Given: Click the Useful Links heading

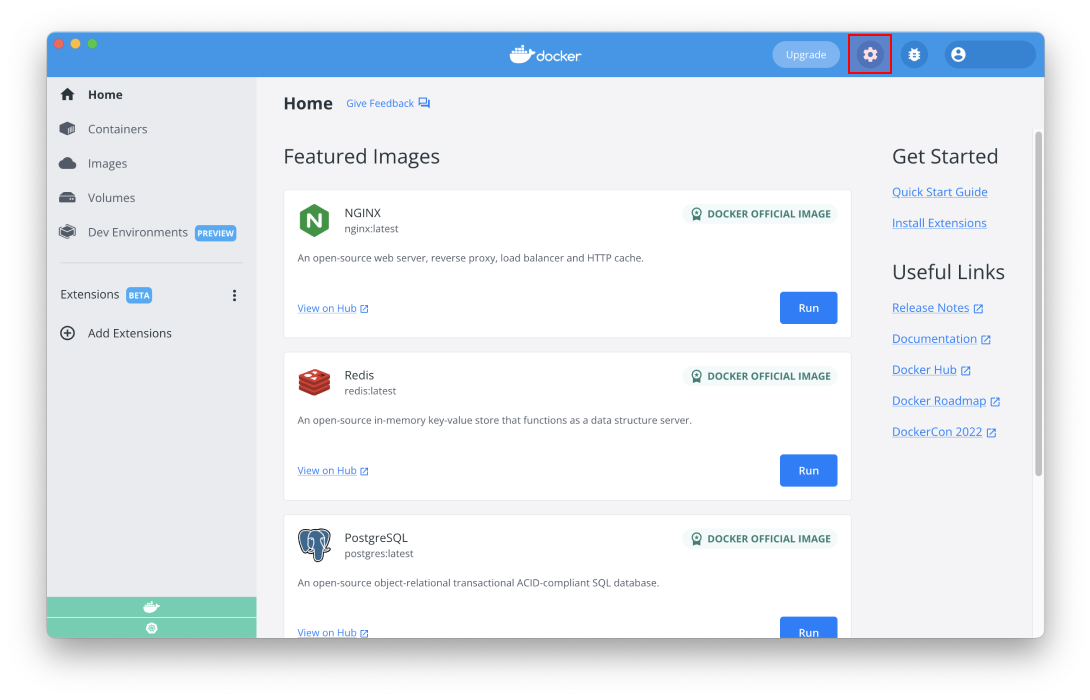Looking at the screenshot, I should click(948, 272).
